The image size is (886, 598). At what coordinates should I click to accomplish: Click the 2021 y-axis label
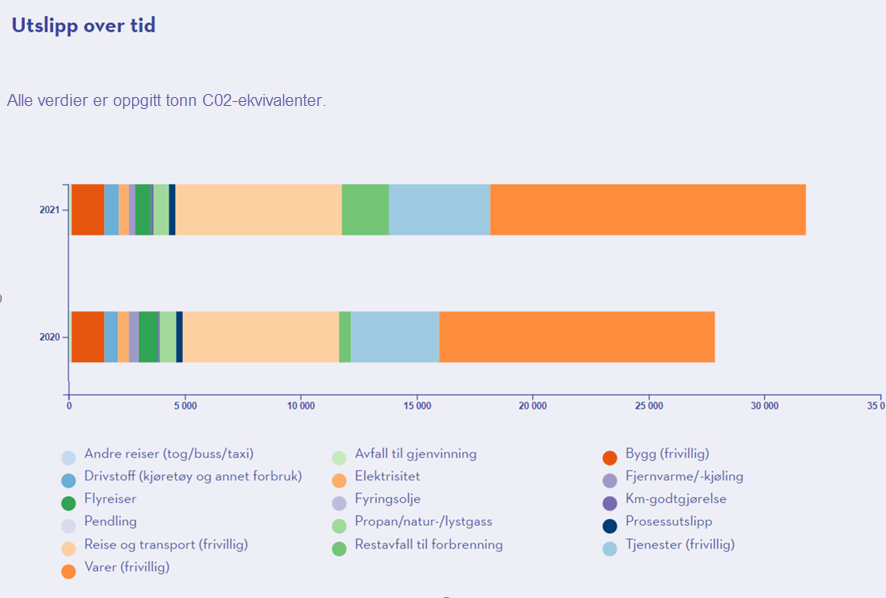pyautogui.click(x=50, y=210)
